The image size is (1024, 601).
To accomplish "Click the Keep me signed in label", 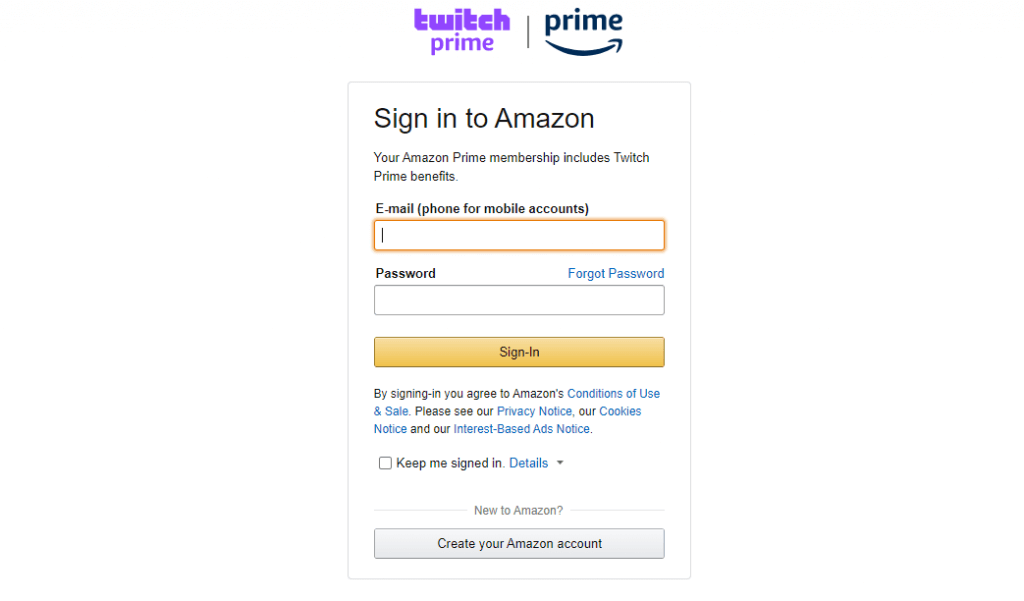I will pos(450,463).
